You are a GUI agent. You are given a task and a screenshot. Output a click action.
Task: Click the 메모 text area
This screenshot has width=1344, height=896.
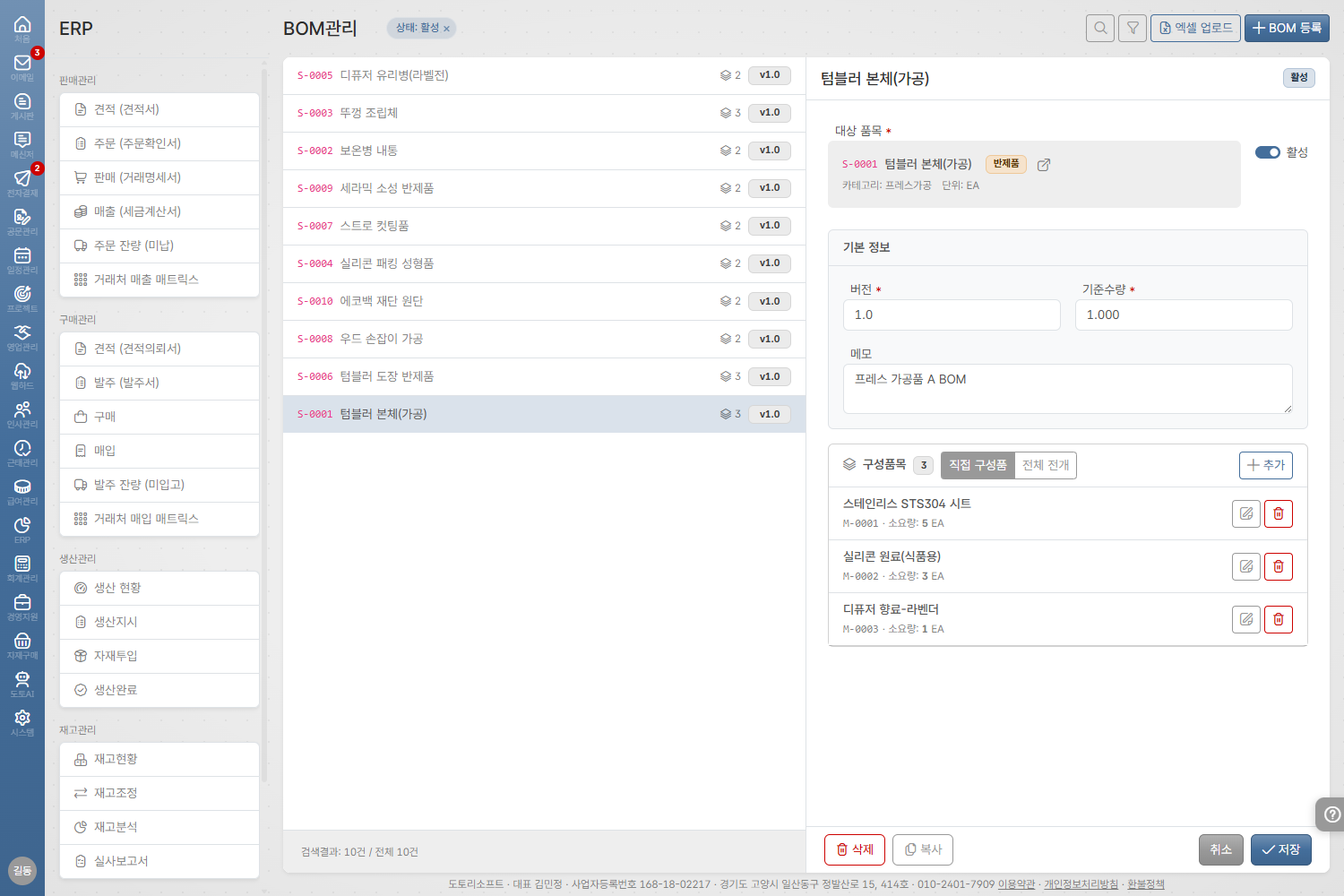pos(1068,389)
